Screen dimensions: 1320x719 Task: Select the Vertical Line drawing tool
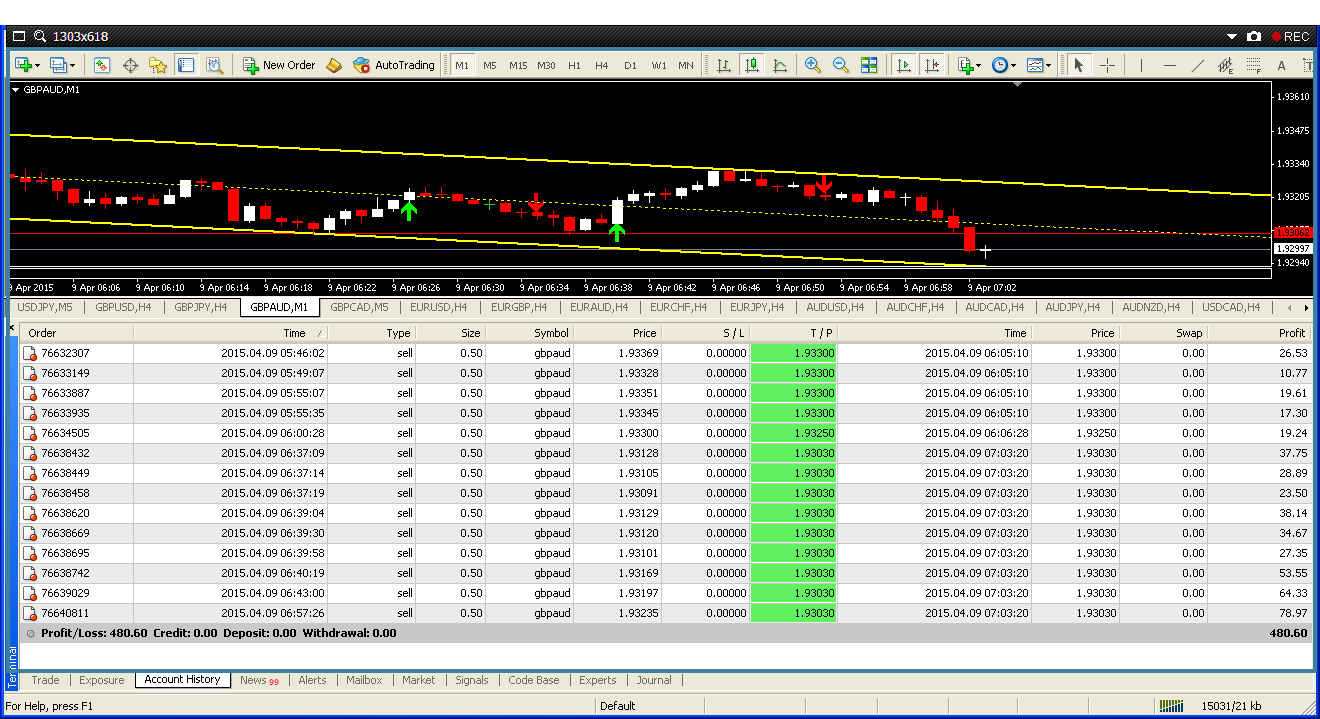click(1141, 65)
